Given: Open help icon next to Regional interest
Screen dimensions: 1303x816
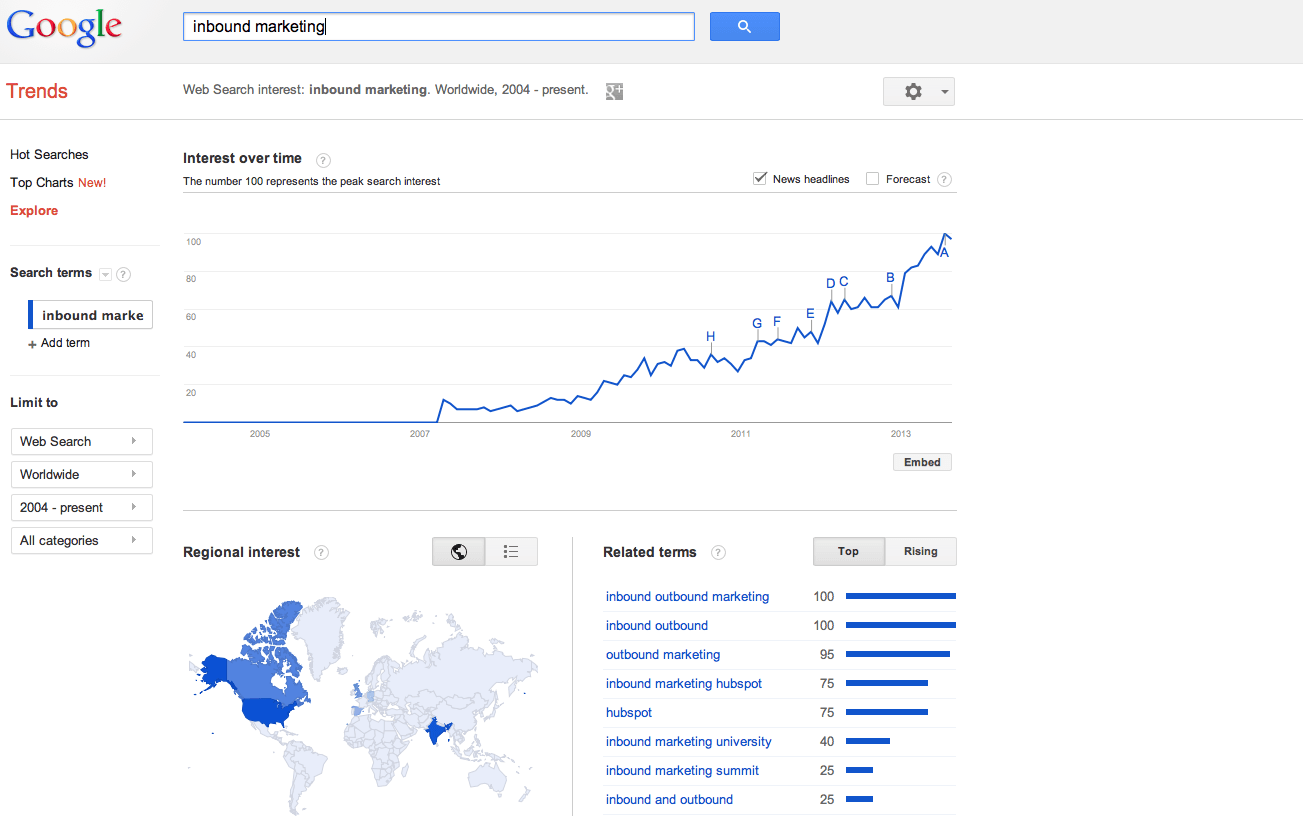Looking at the screenshot, I should pos(321,553).
